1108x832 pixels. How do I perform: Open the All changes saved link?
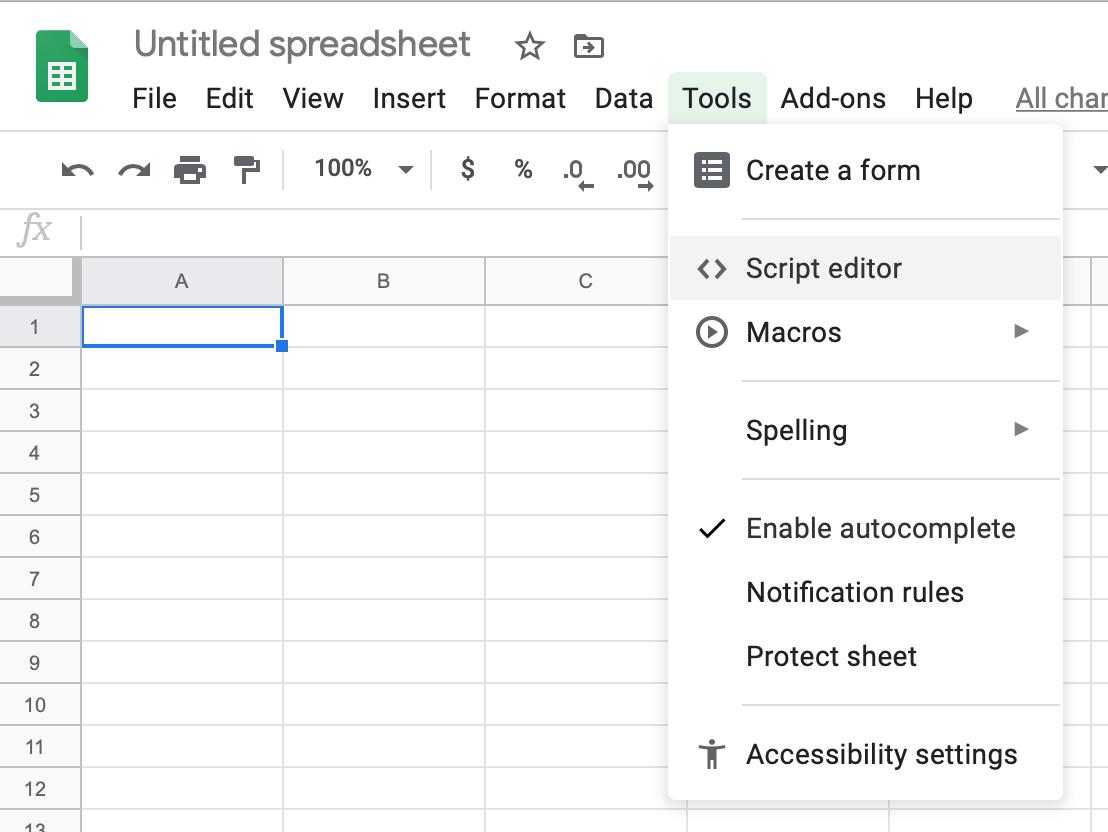click(1061, 98)
